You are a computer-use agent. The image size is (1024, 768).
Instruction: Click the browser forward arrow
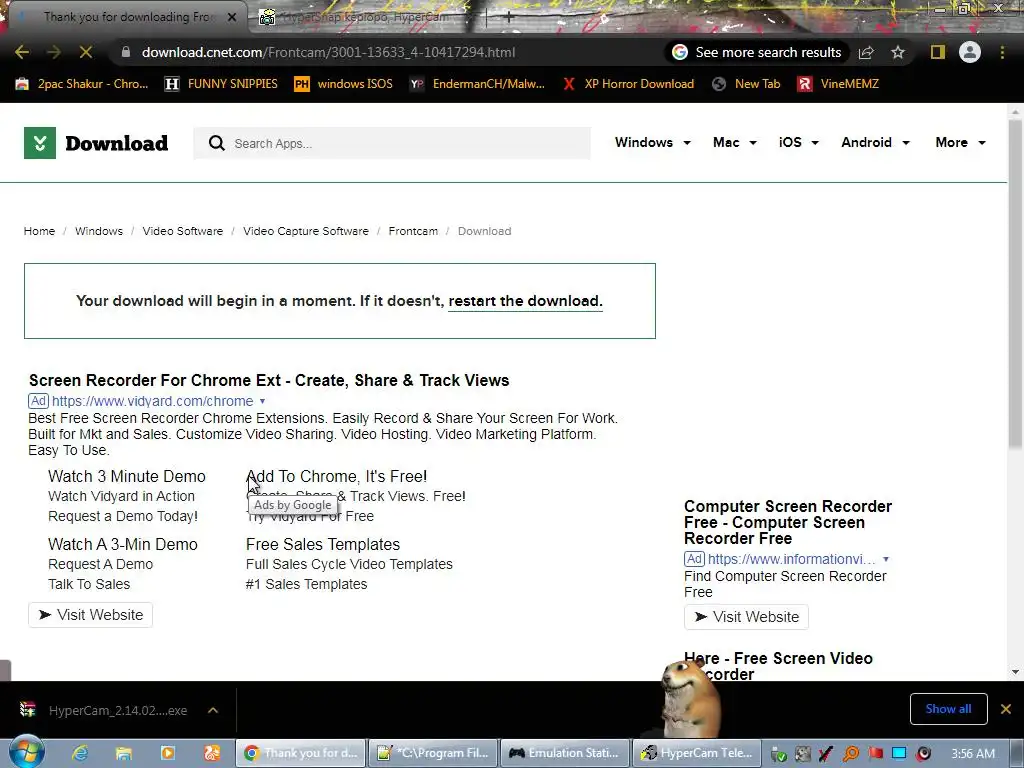tap(54, 52)
